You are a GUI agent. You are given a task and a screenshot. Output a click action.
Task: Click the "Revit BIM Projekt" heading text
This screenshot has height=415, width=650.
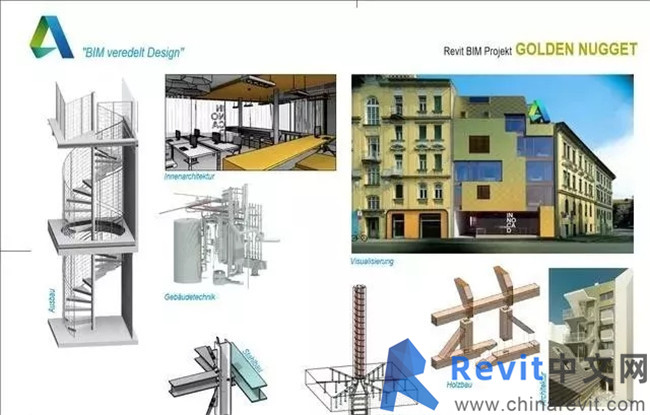click(x=478, y=51)
